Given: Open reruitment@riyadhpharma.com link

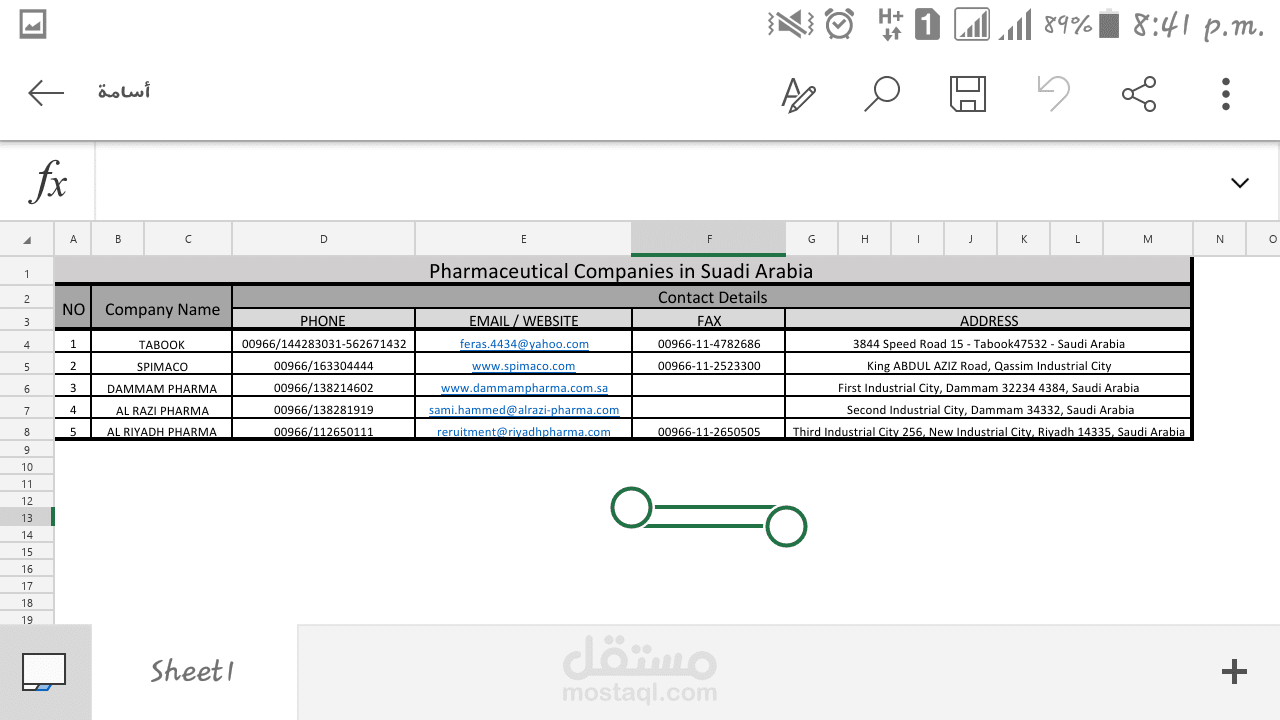Looking at the screenshot, I should [524, 432].
